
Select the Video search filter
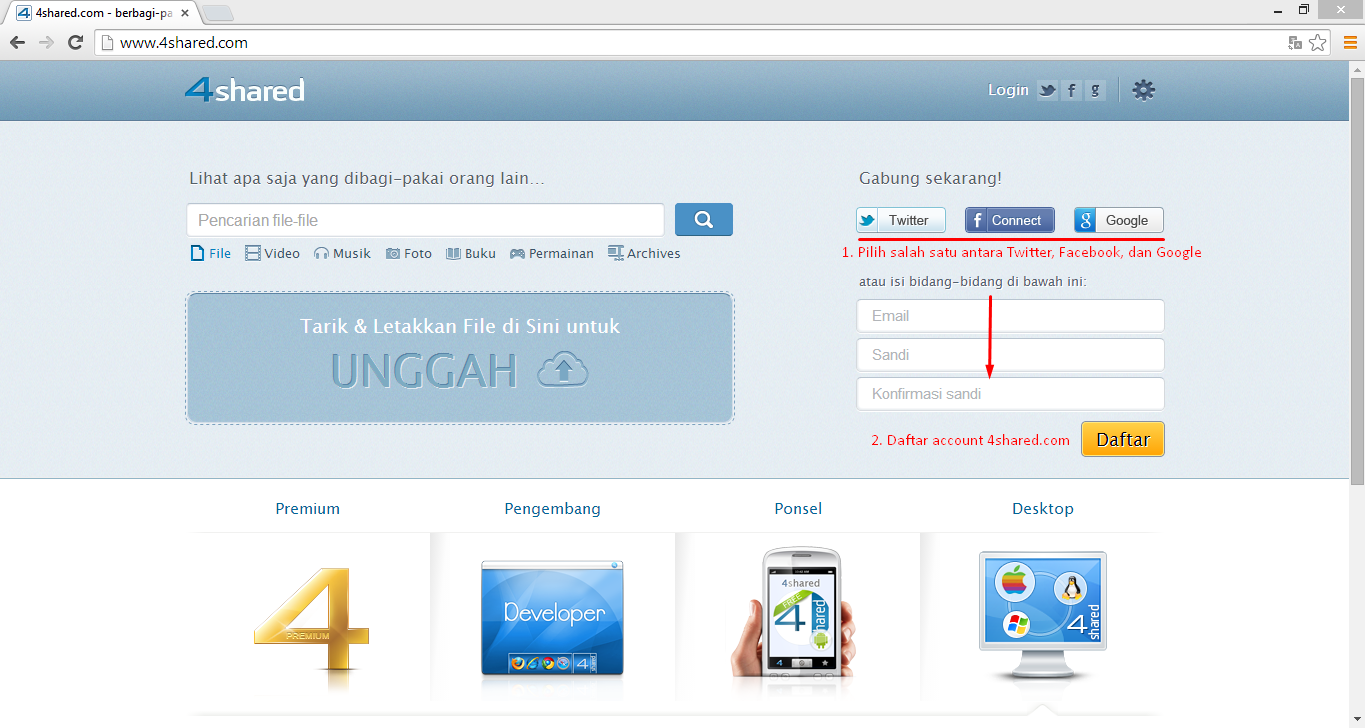tap(272, 254)
